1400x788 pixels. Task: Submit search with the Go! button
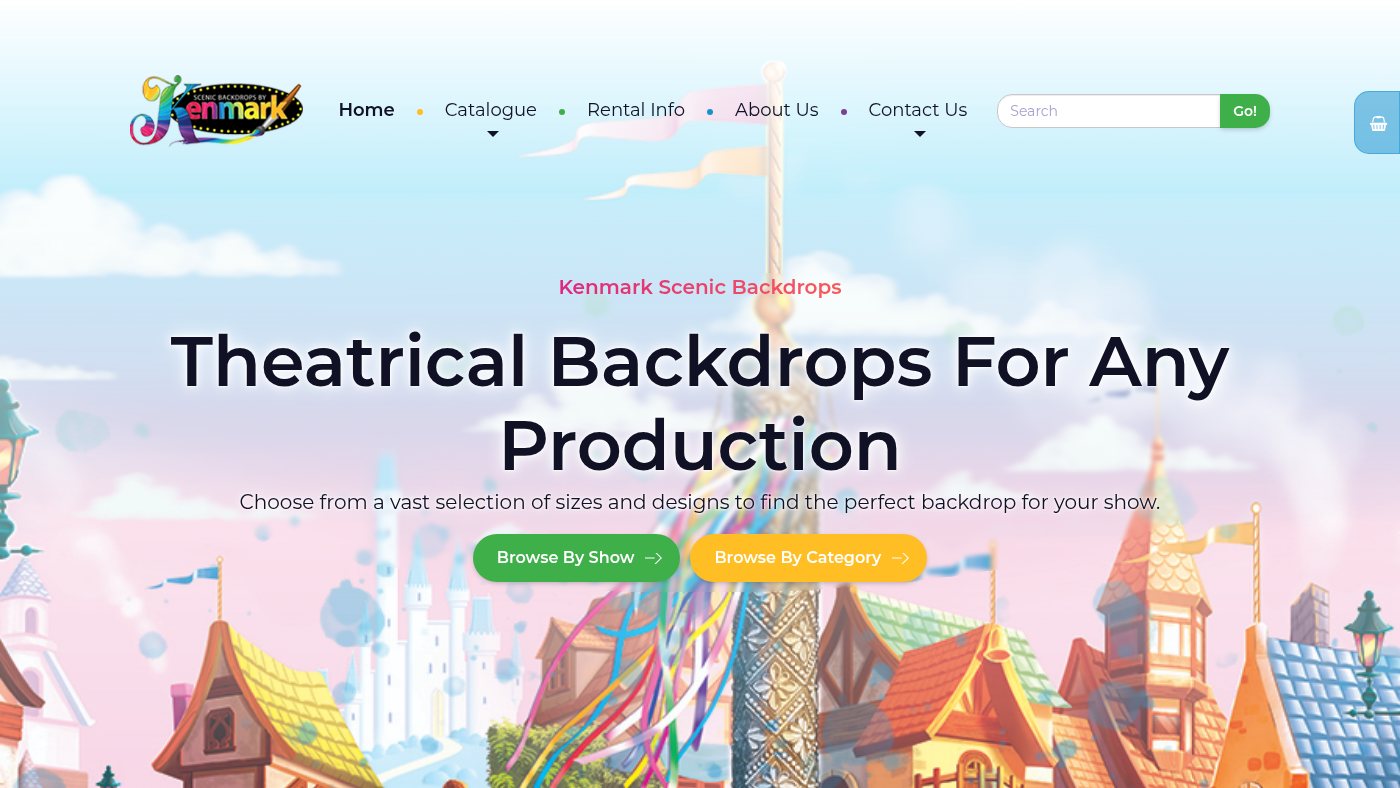1245,111
